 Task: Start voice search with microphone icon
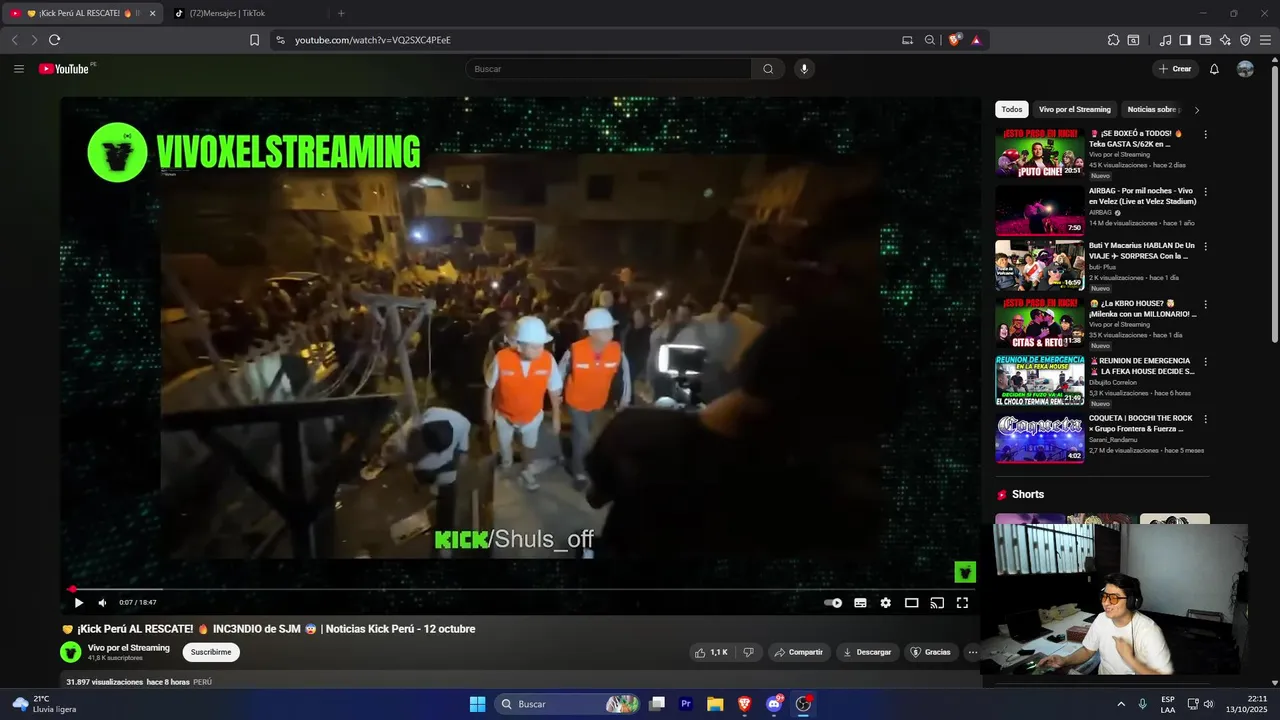(804, 69)
